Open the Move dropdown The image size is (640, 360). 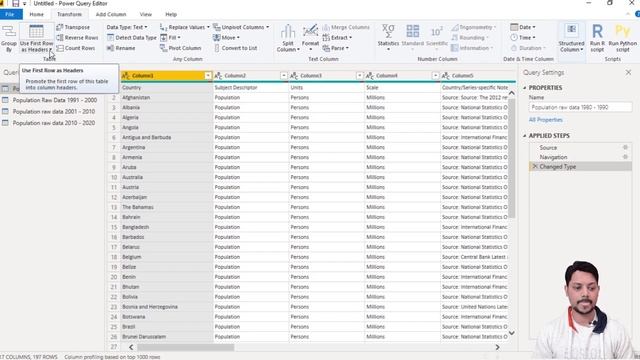tap(226, 38)
